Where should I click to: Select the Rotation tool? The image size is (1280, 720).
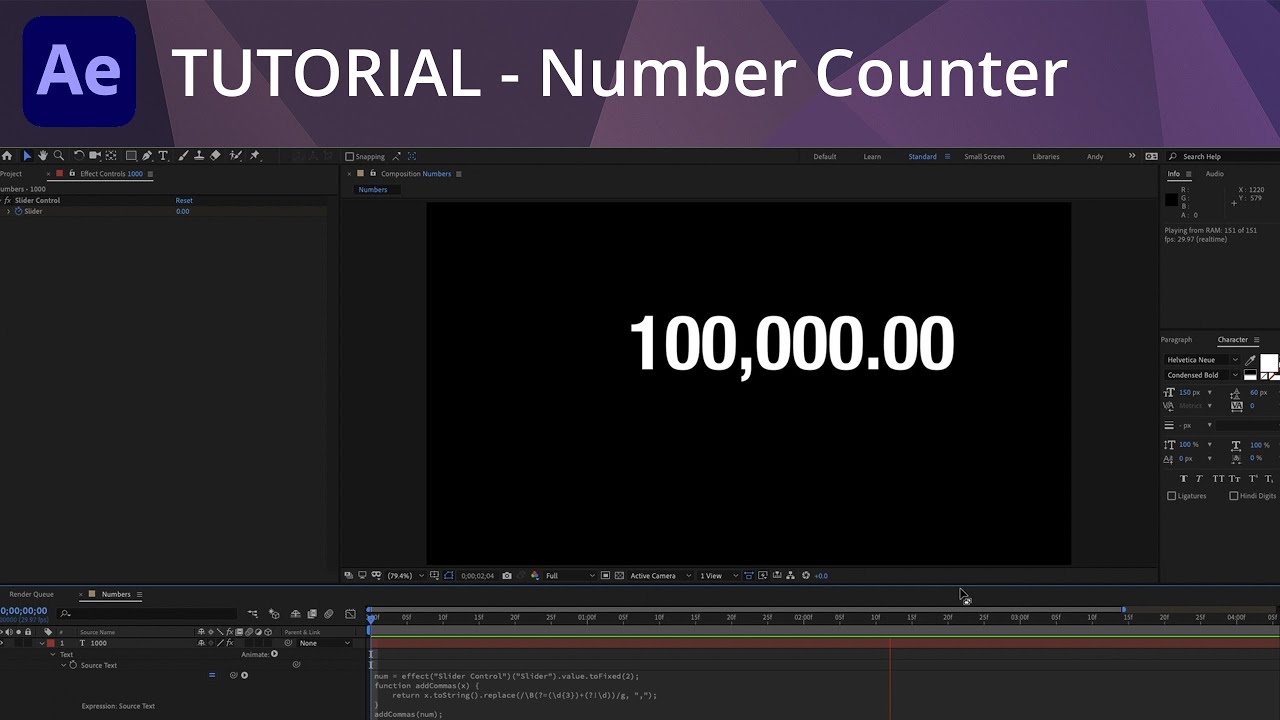point(79,156)
